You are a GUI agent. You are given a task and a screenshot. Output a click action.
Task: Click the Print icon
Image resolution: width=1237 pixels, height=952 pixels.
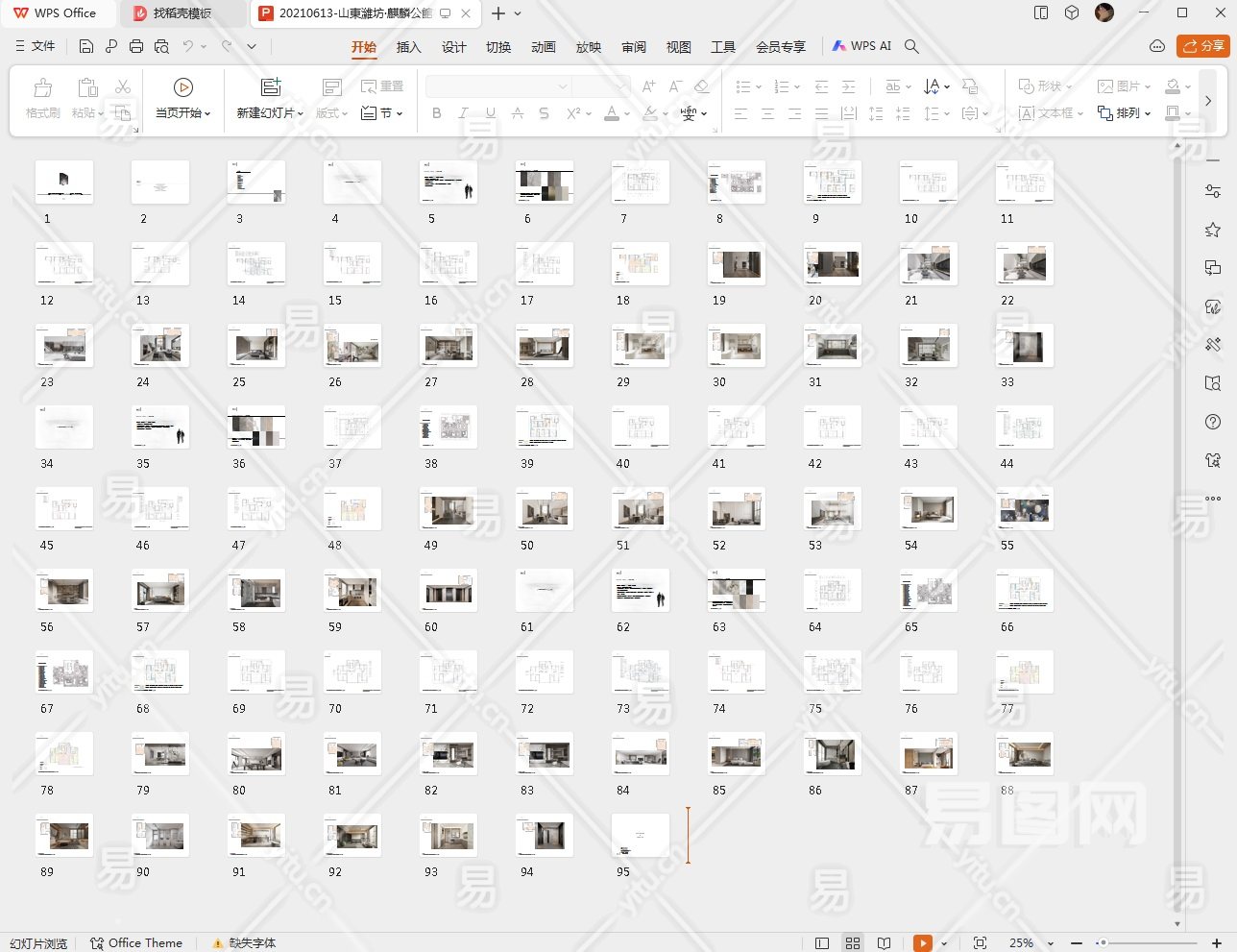click(x=136, y=46)
